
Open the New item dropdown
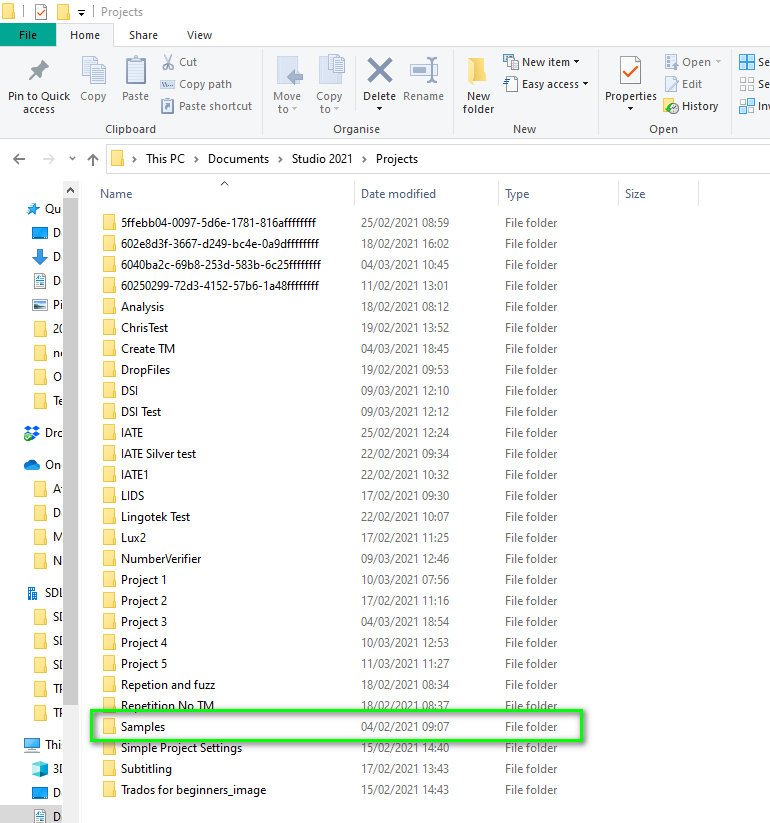543,62
